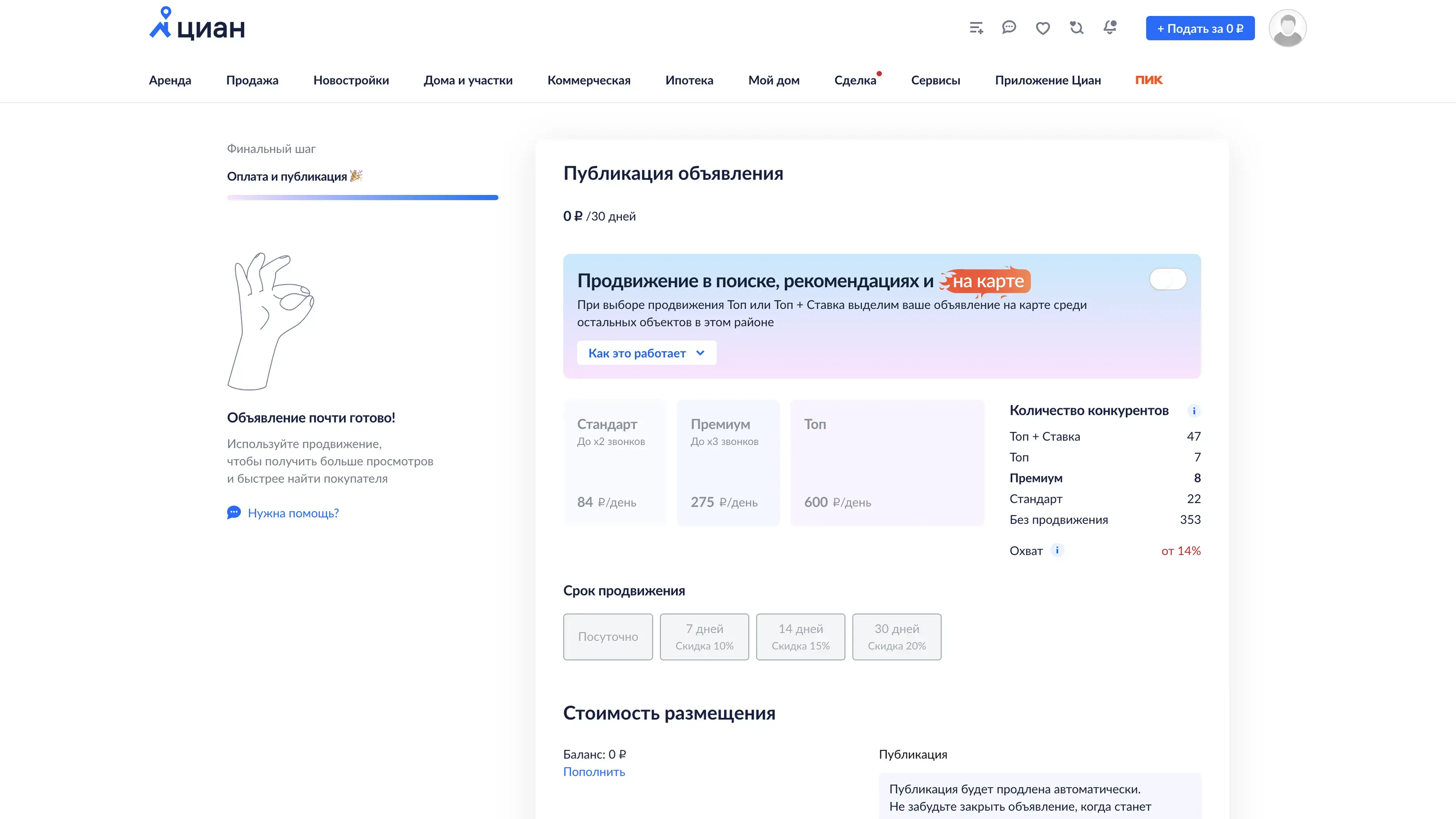Click the saved searches icon
Viewport: 1456px width, 819px height.
pyautogui.click(x=1076, y=28)
